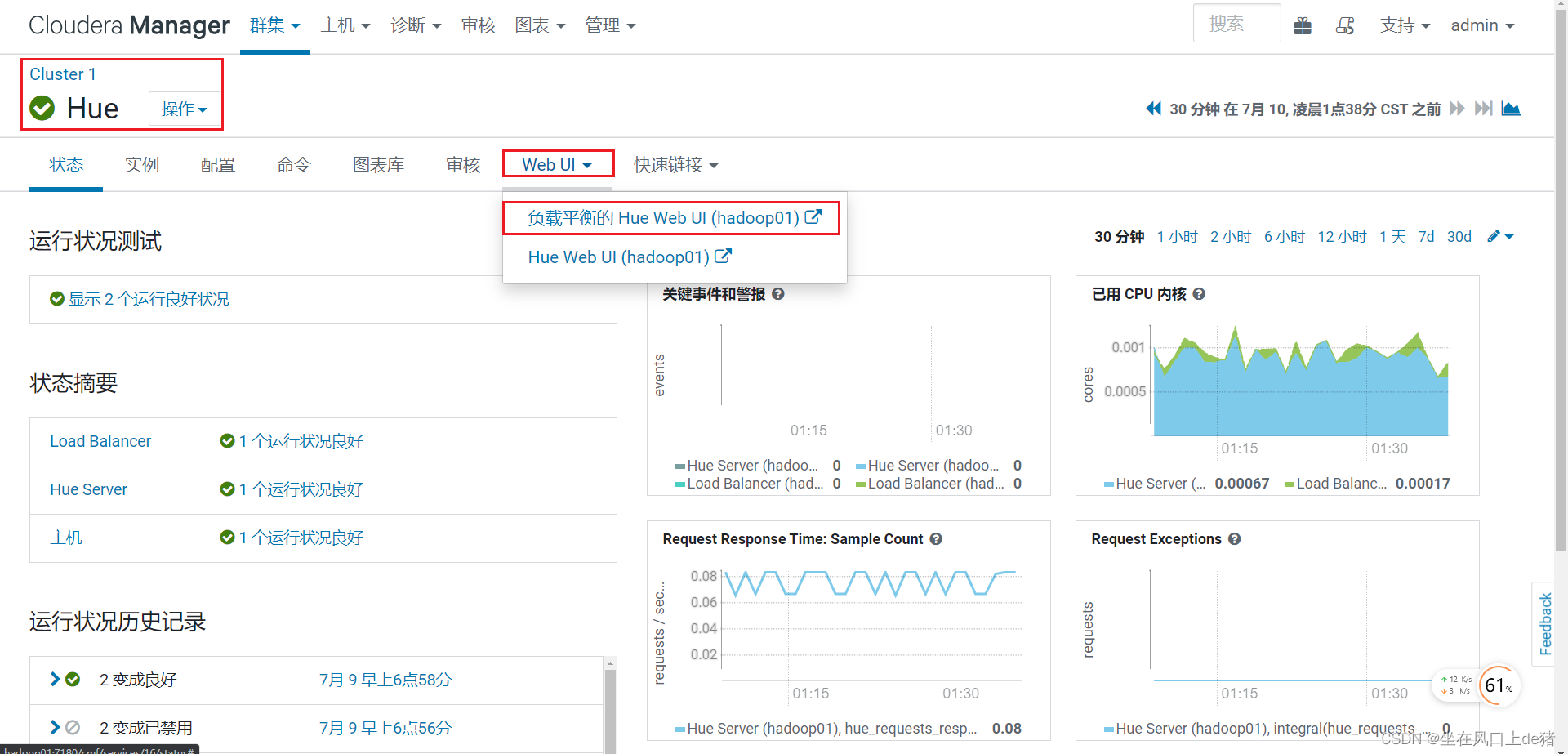Viewport: 1568px width, 754px height.
Task: Click help icon beside Request Response Time title
Action: (936, 539)
